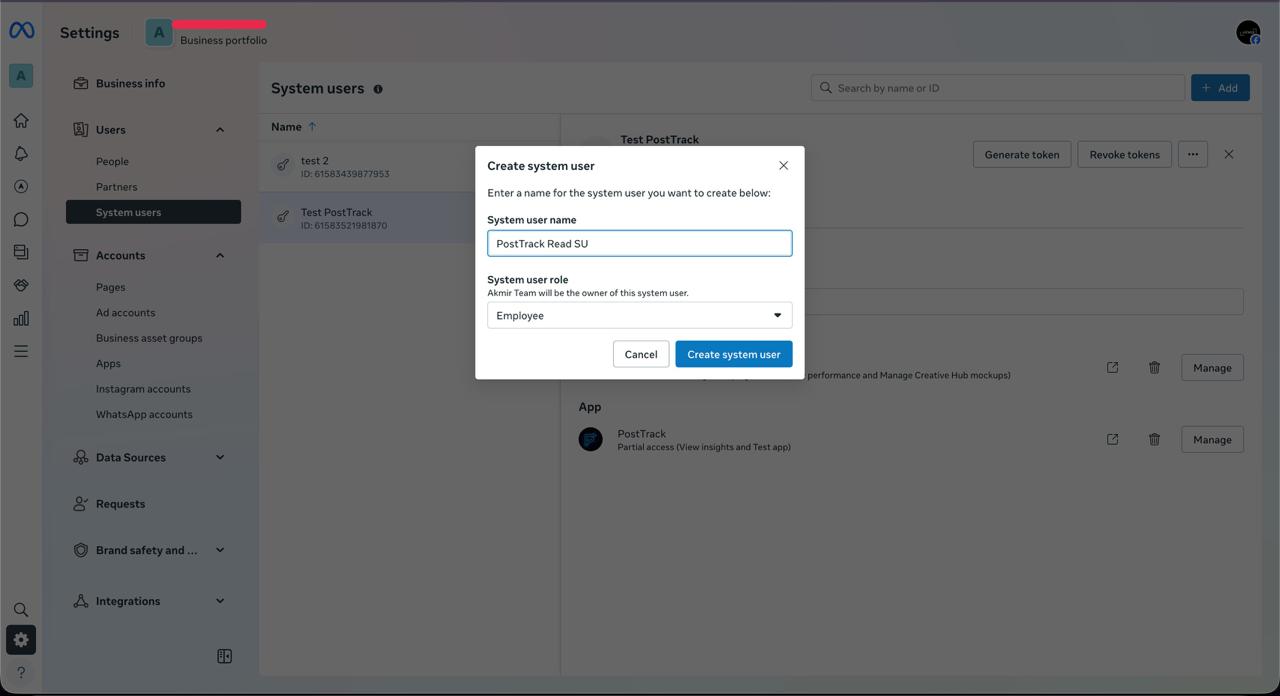This screenshot has width=1280, height=696.
Task: Click the PostTrack app avatar
Action: tap(590, 439)
